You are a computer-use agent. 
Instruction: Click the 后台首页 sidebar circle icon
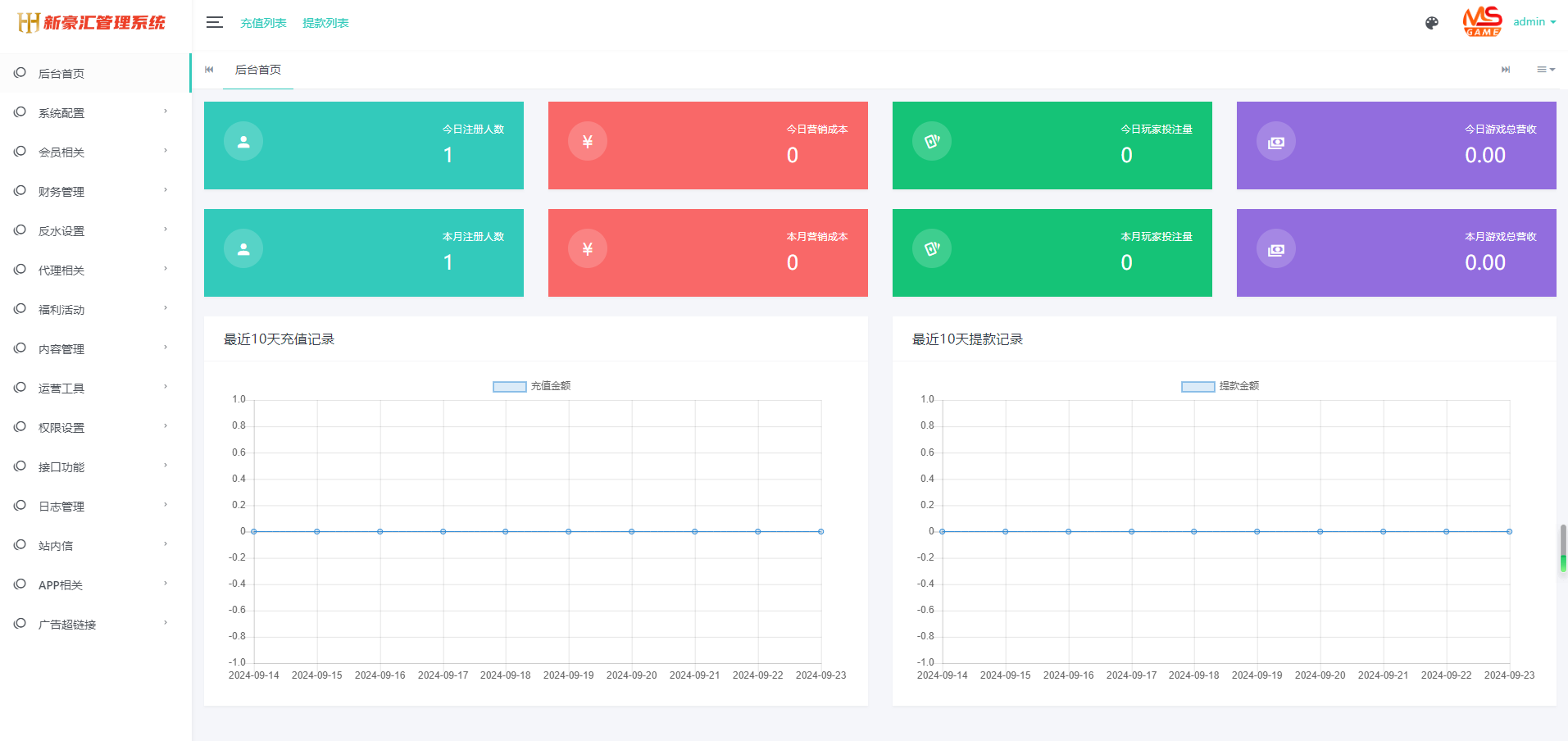point(20,72)
